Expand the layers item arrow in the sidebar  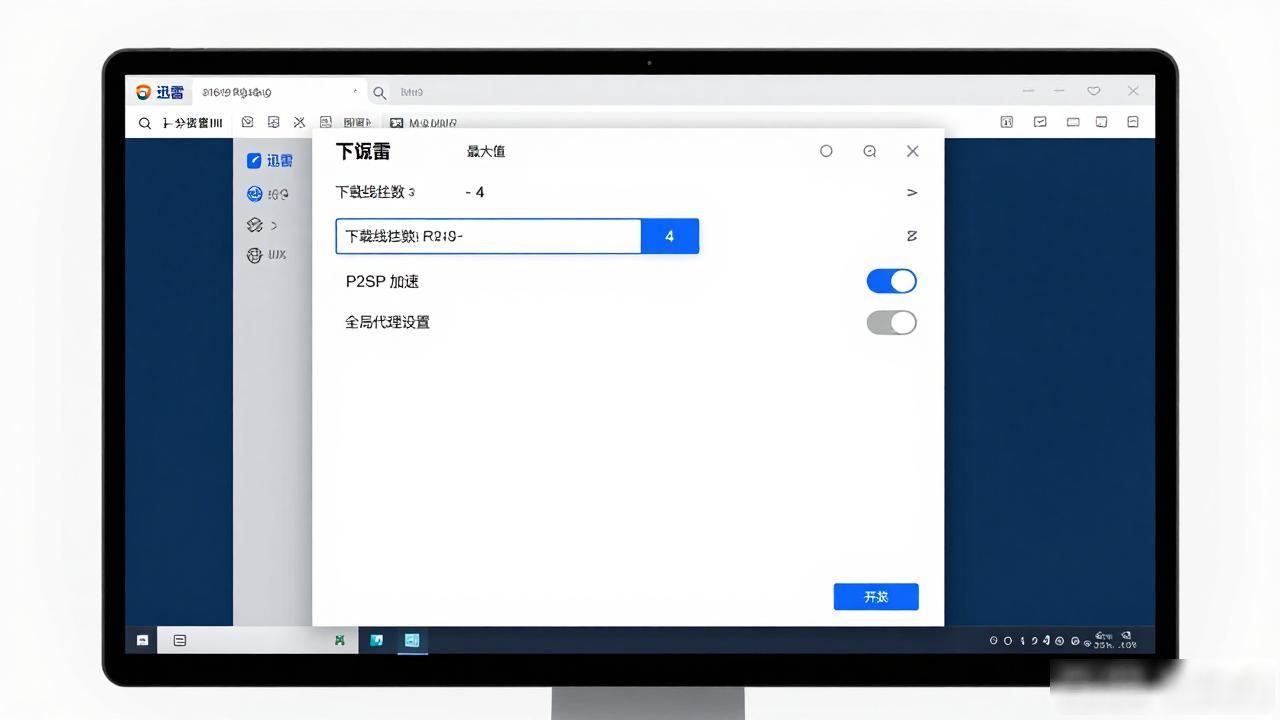point(274,225)
